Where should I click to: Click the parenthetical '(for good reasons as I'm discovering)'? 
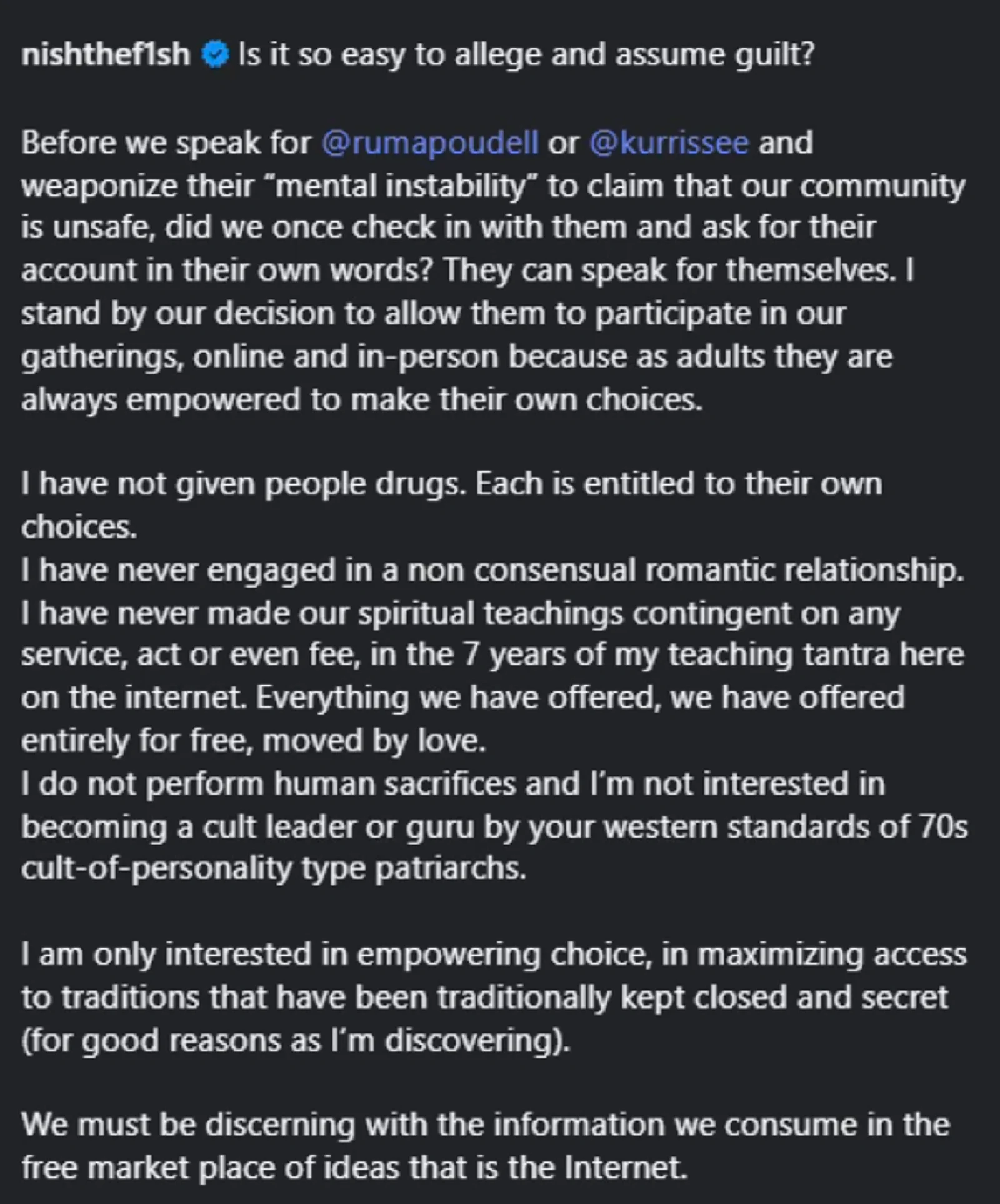tap(296, 1041)
